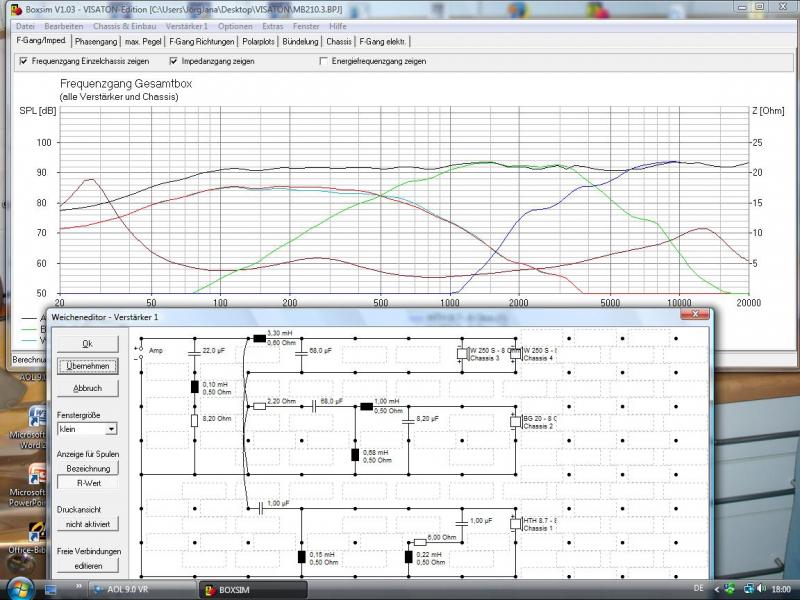Select the W 250 S Chassis 3 speaker
800x600 pixels.
461,352
